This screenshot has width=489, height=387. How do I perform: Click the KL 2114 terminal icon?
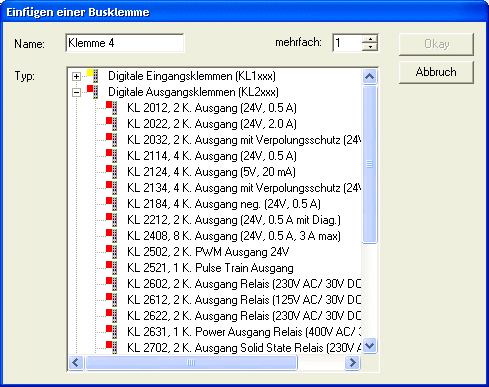[x=112, y=156]
